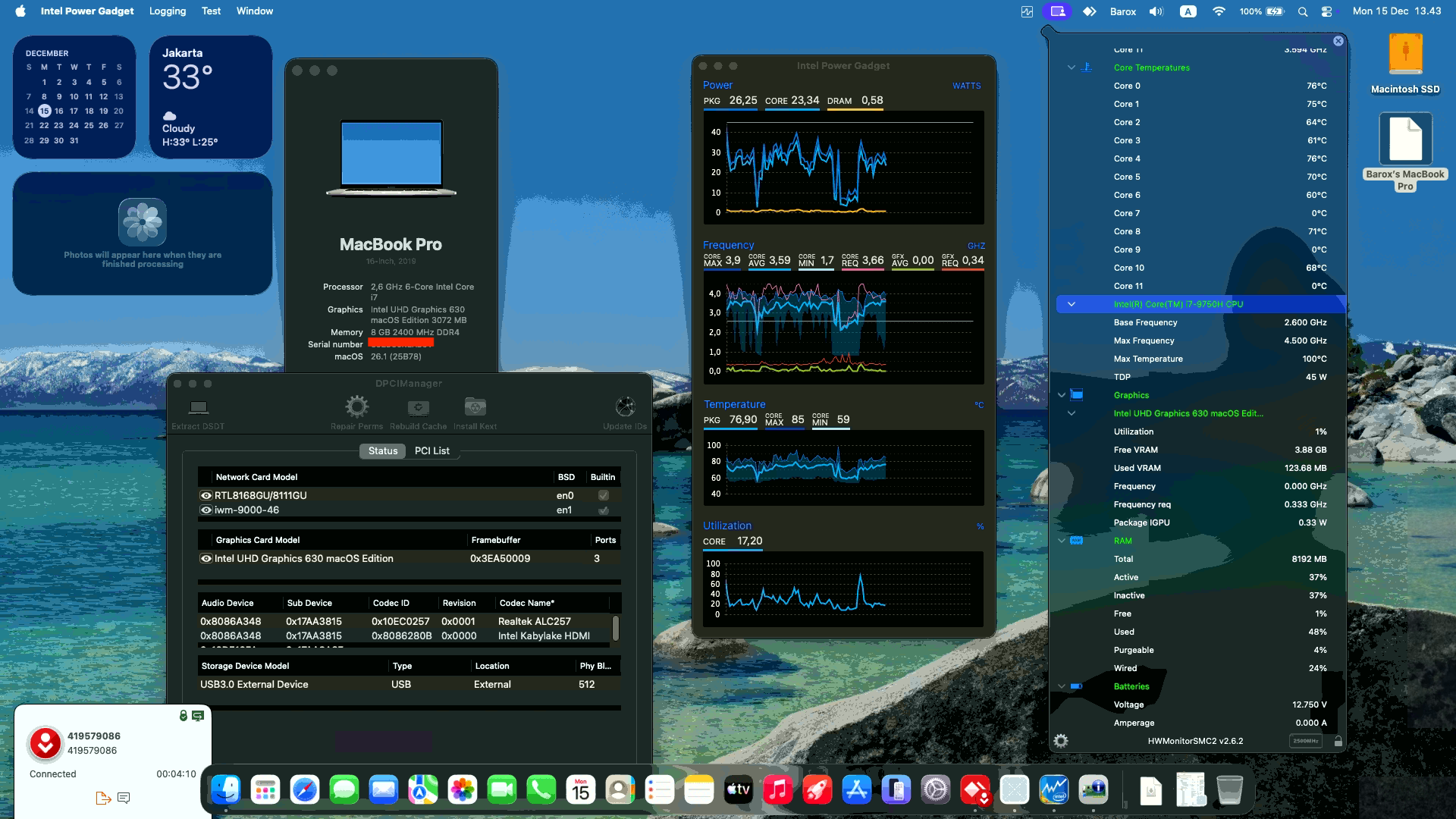
Task: Collapse the Intel Core i7-9750H CPU section
Action: click(1072, 303)
